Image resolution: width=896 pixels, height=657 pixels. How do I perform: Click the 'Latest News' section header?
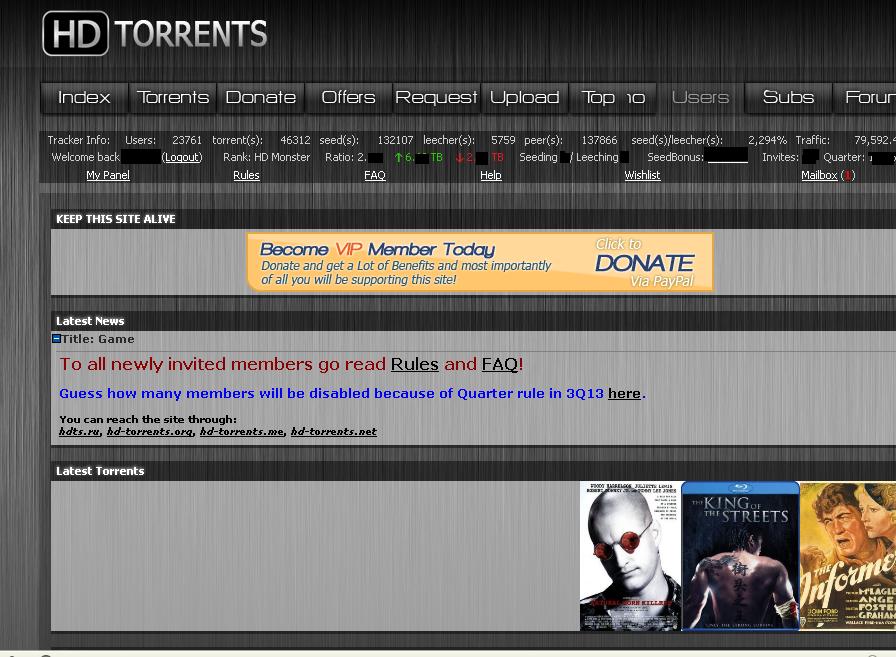(x=90, y=321)
